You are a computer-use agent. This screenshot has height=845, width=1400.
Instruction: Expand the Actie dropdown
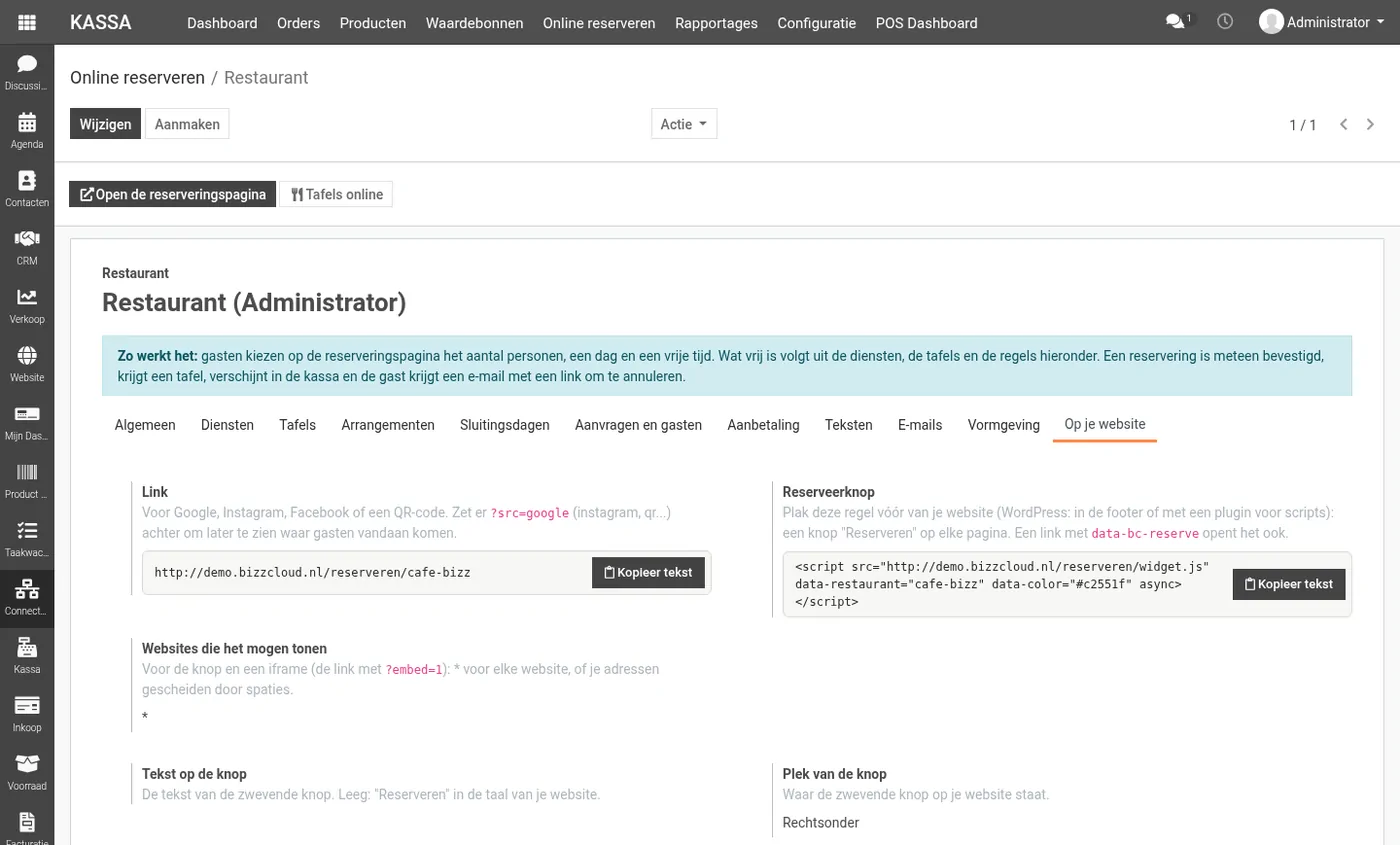pos(684,124)
